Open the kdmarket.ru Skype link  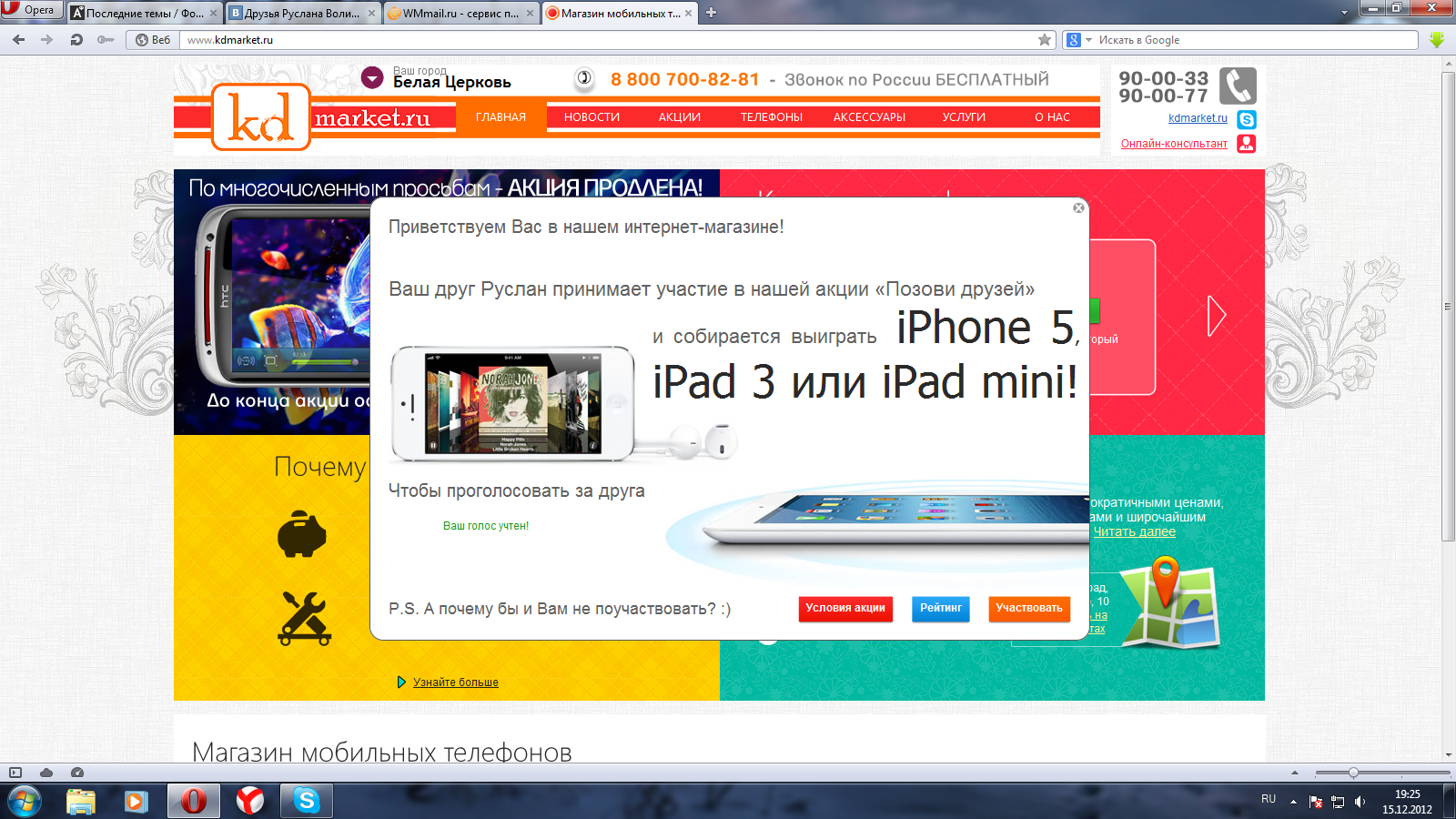(1198, 118)
